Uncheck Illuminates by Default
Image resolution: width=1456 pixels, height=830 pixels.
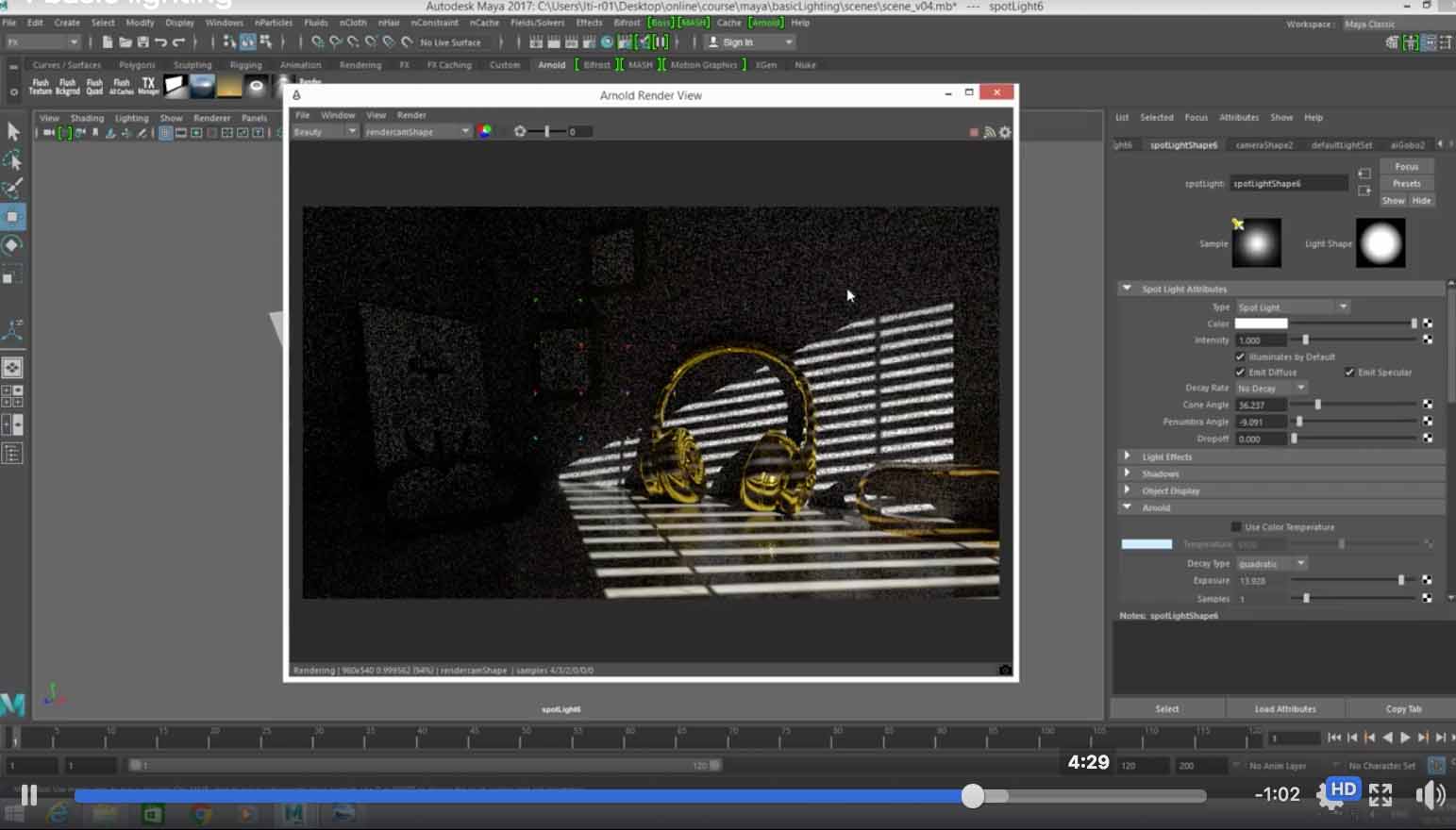[1240, 357]
